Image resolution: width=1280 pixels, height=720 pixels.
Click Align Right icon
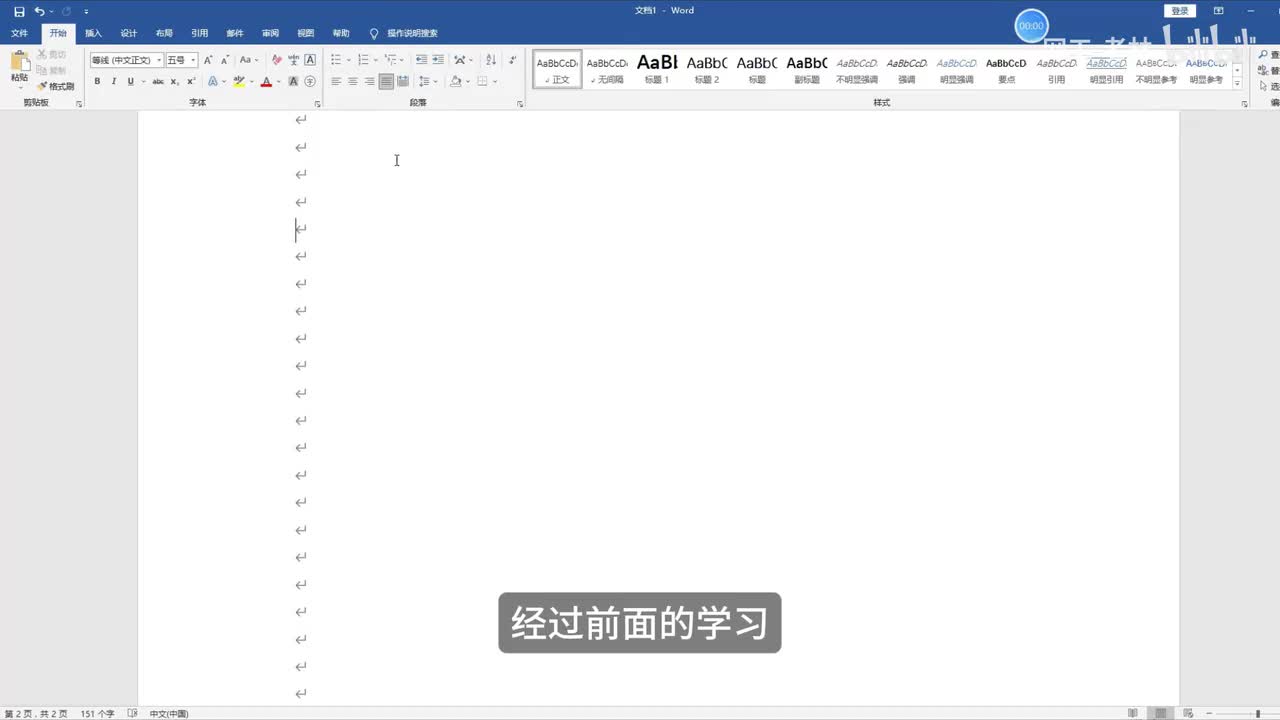(x=369, y=81)
